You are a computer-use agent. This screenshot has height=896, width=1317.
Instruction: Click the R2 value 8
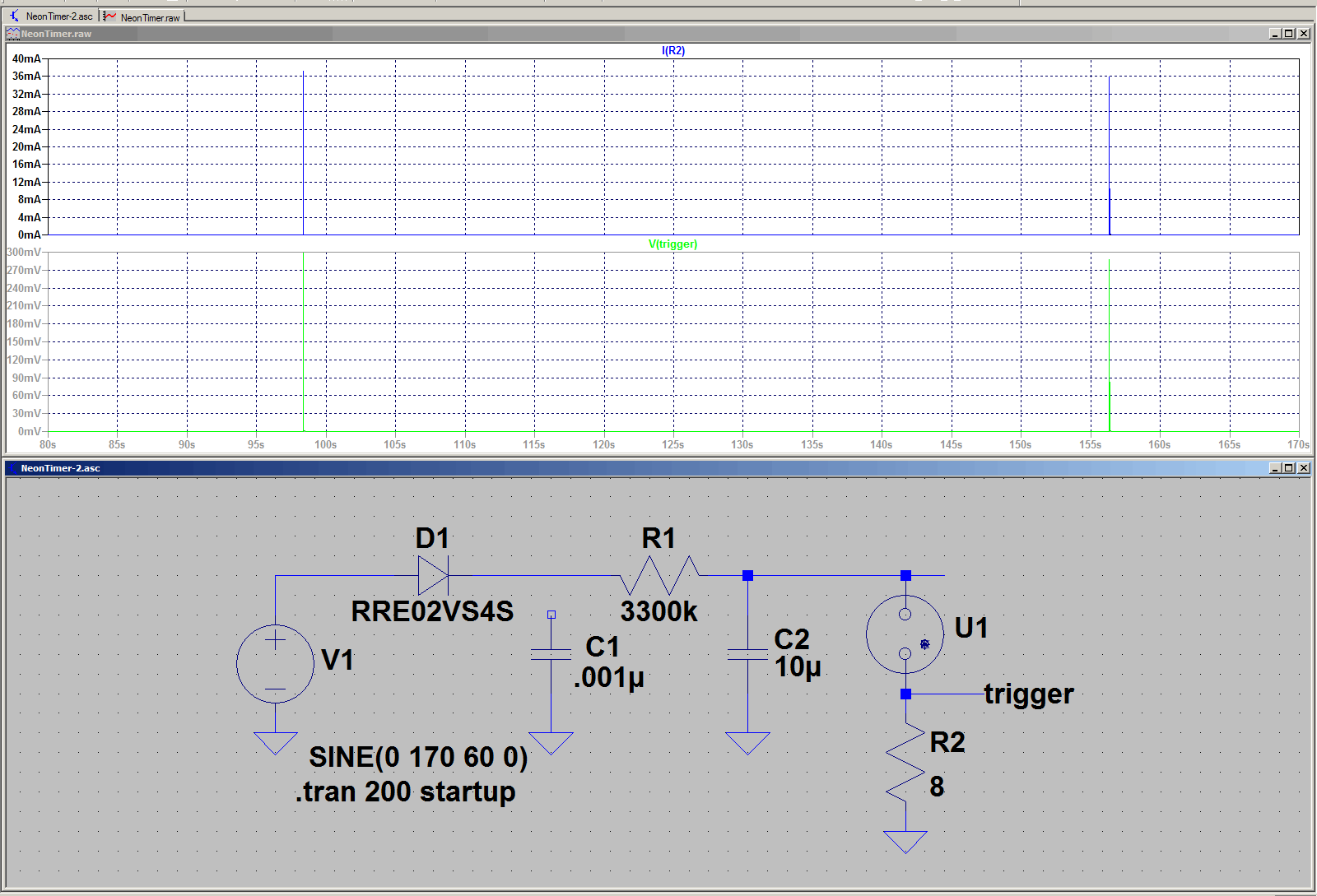(x=937, y=787)
